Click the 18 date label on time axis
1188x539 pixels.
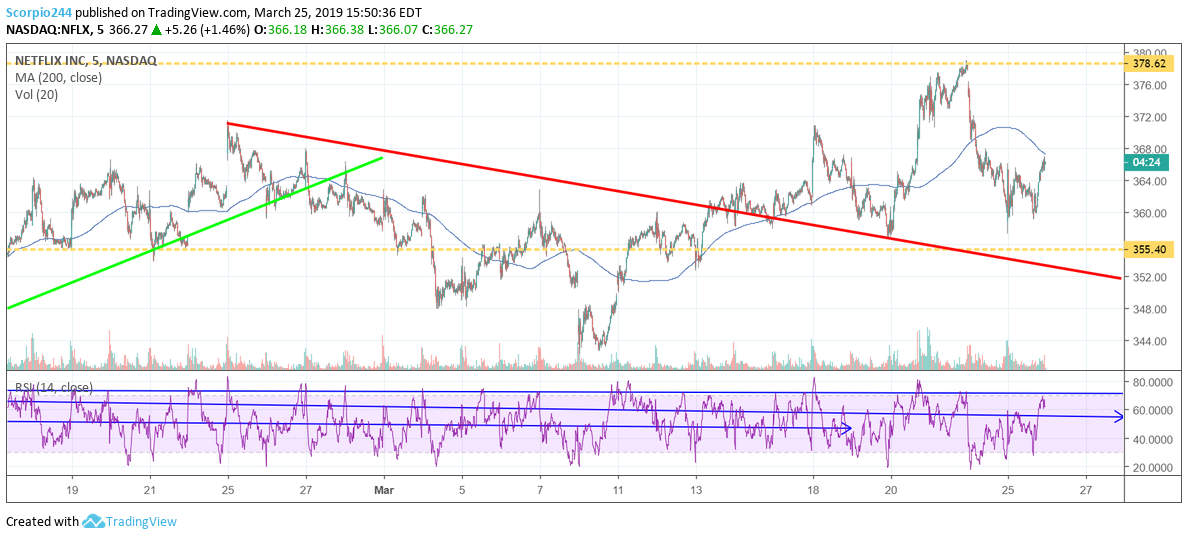[813, 489]
